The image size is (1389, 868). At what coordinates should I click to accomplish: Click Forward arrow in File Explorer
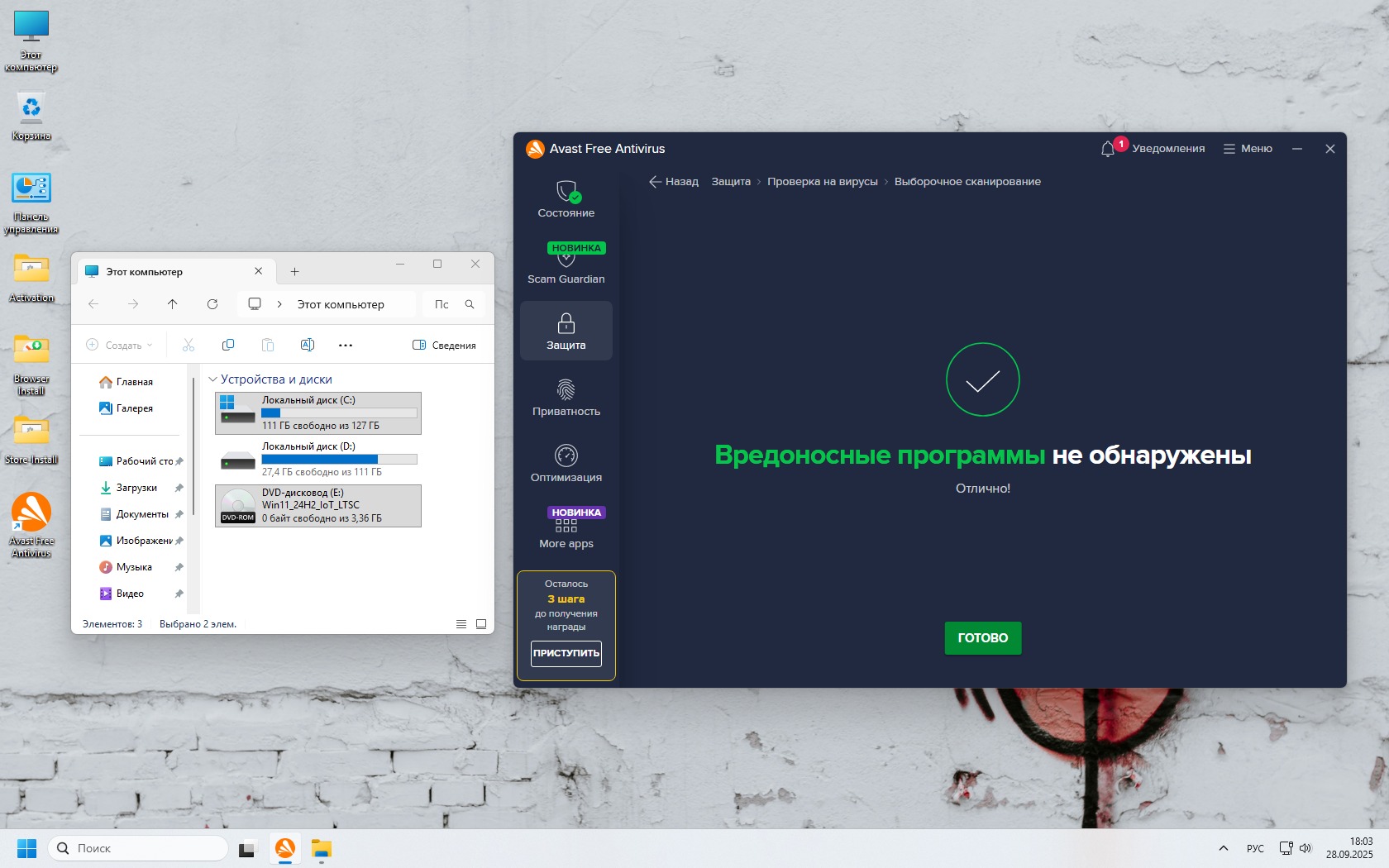coord(133,304)
